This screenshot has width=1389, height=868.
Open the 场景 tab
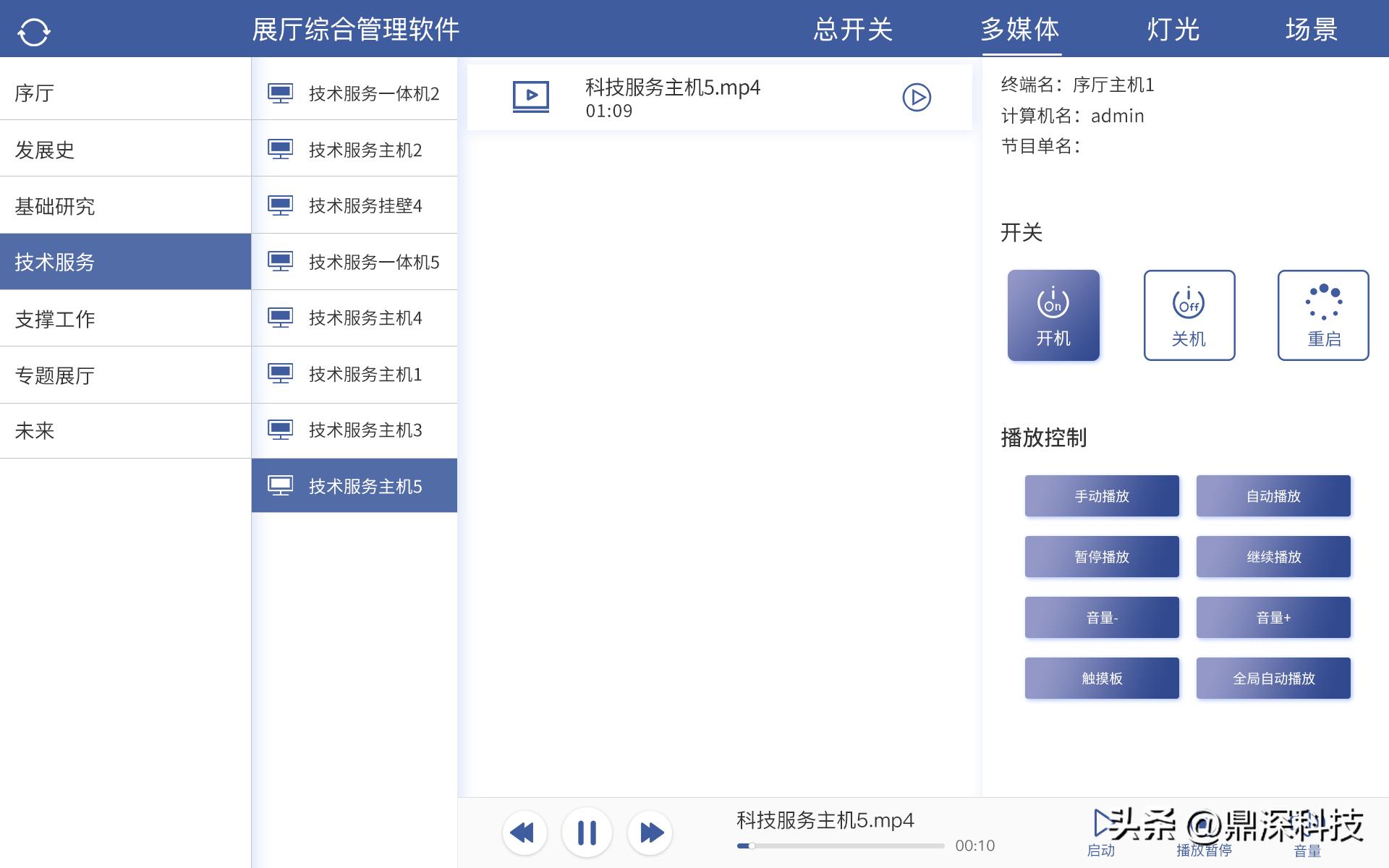[1311, 30]
